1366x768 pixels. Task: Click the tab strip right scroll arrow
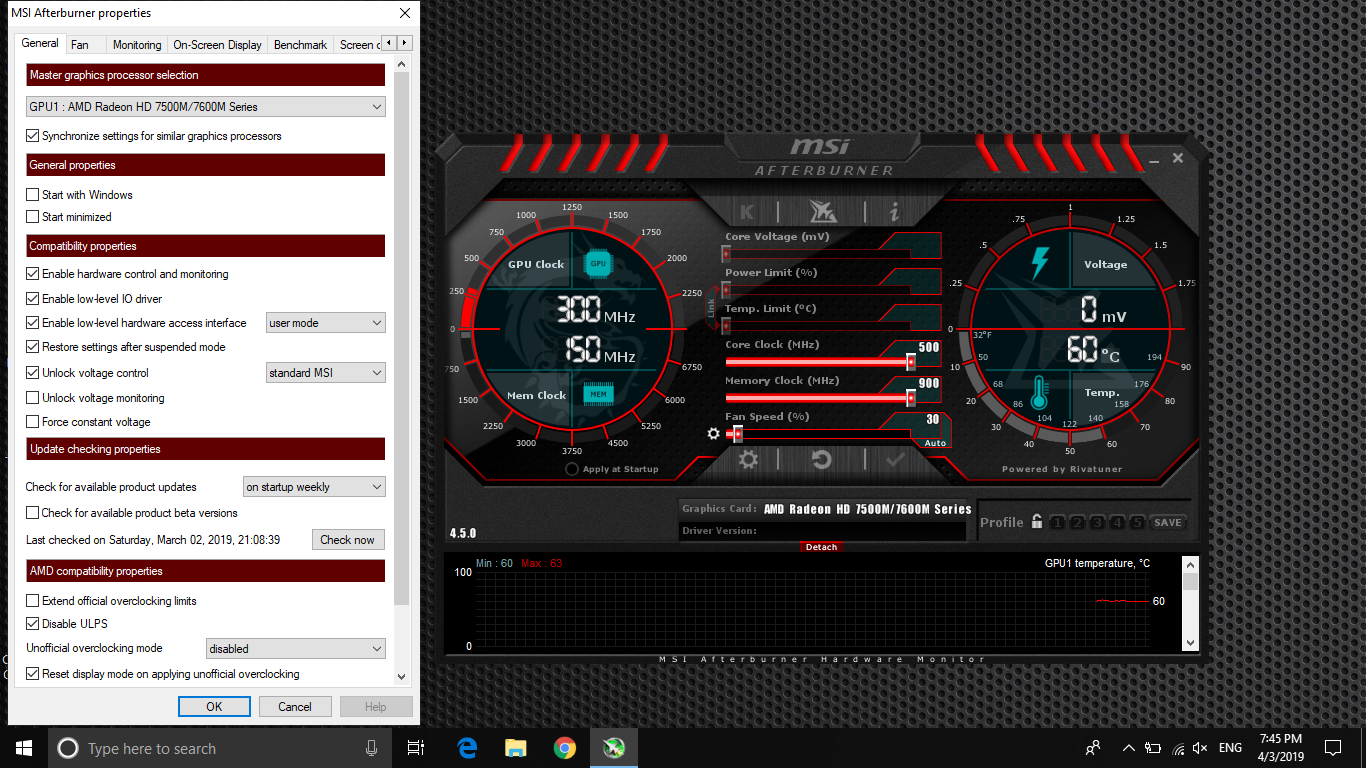(x=405, y=43)
